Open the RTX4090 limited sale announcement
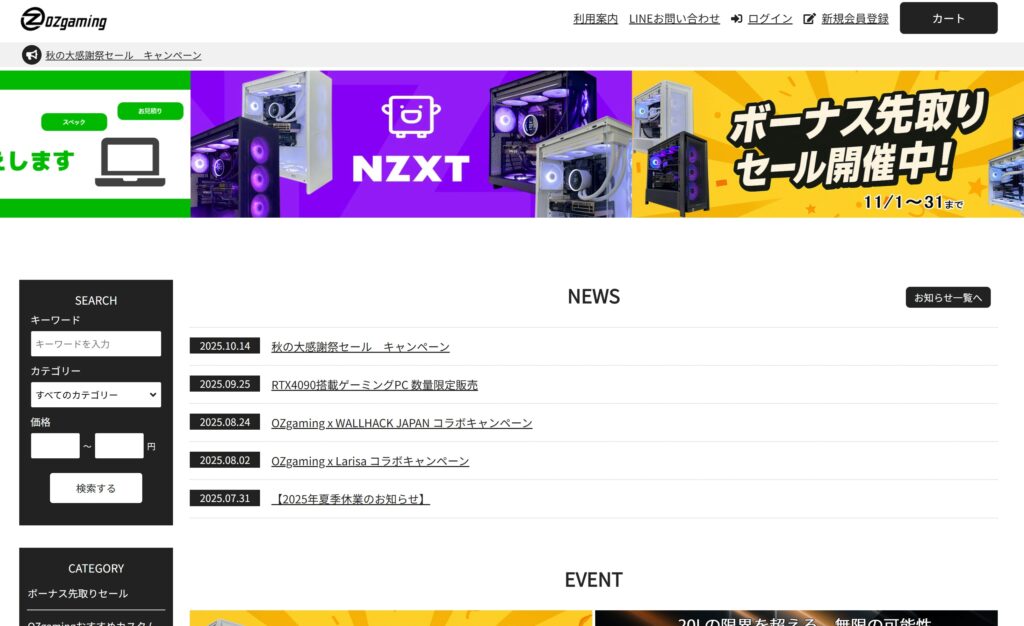This screenshot has width=1024, height=626. pos(372,384)
